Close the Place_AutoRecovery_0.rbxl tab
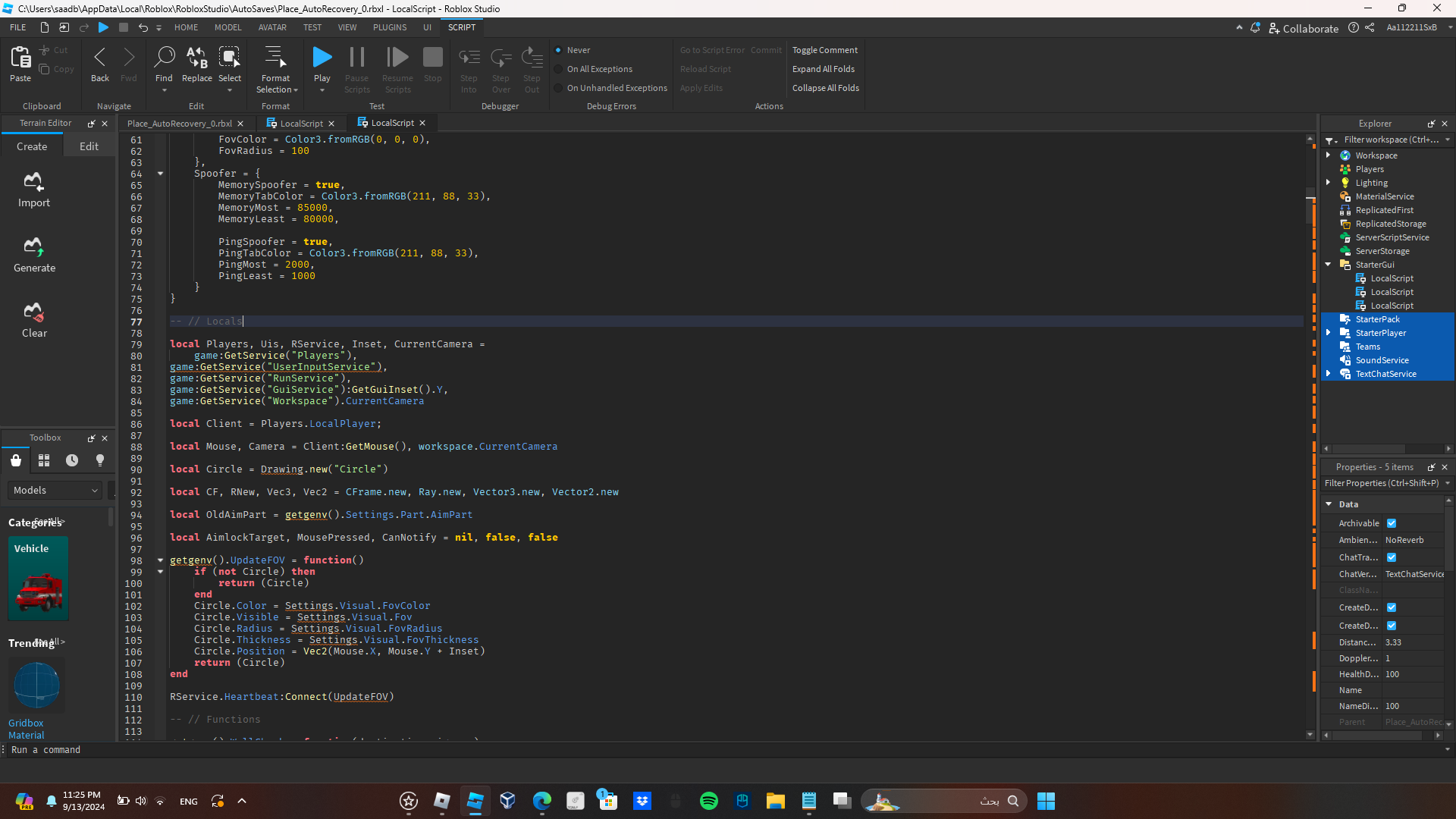This screenshot has height=819, width=1456. (x=240, y=124)
